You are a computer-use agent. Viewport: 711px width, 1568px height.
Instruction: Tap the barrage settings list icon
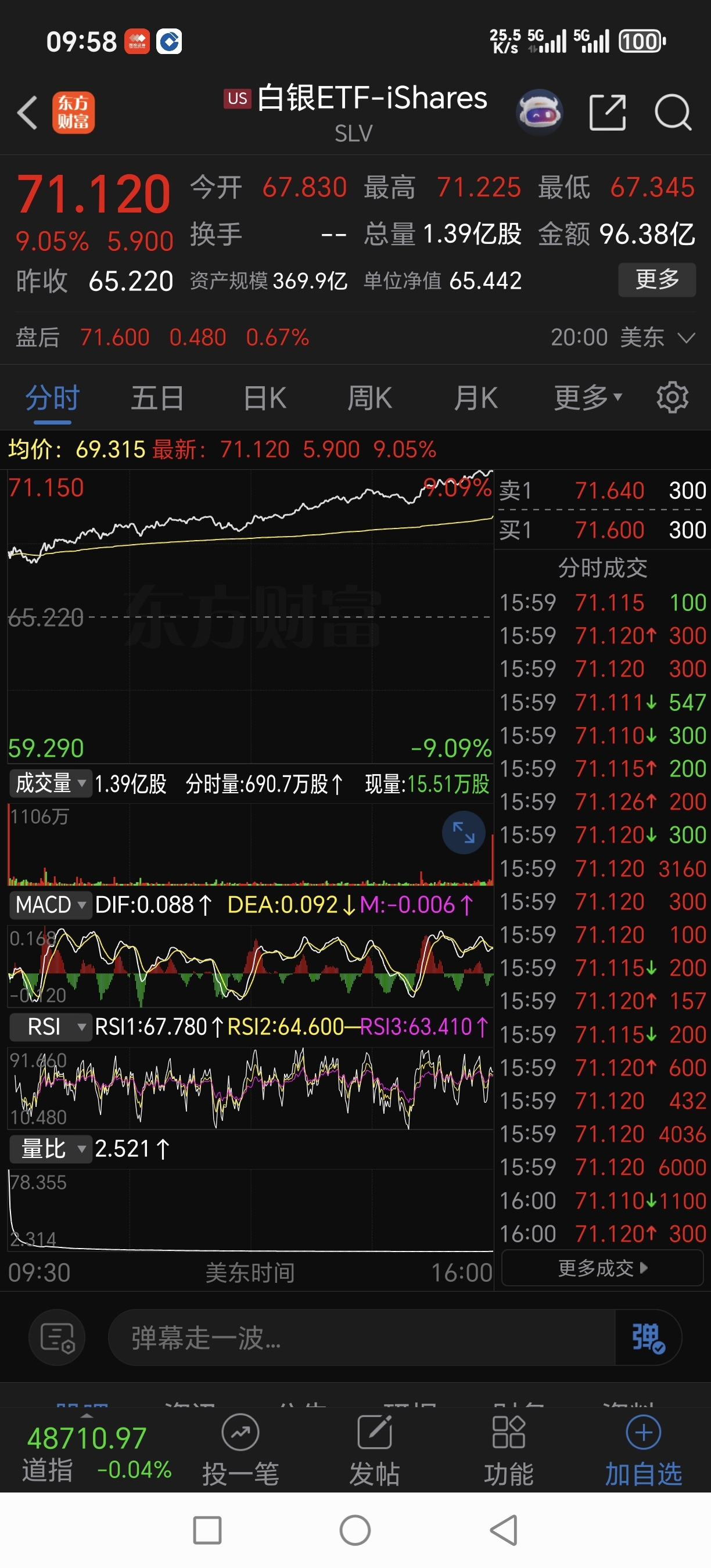pyautogui.click(x=58, y=1338)
